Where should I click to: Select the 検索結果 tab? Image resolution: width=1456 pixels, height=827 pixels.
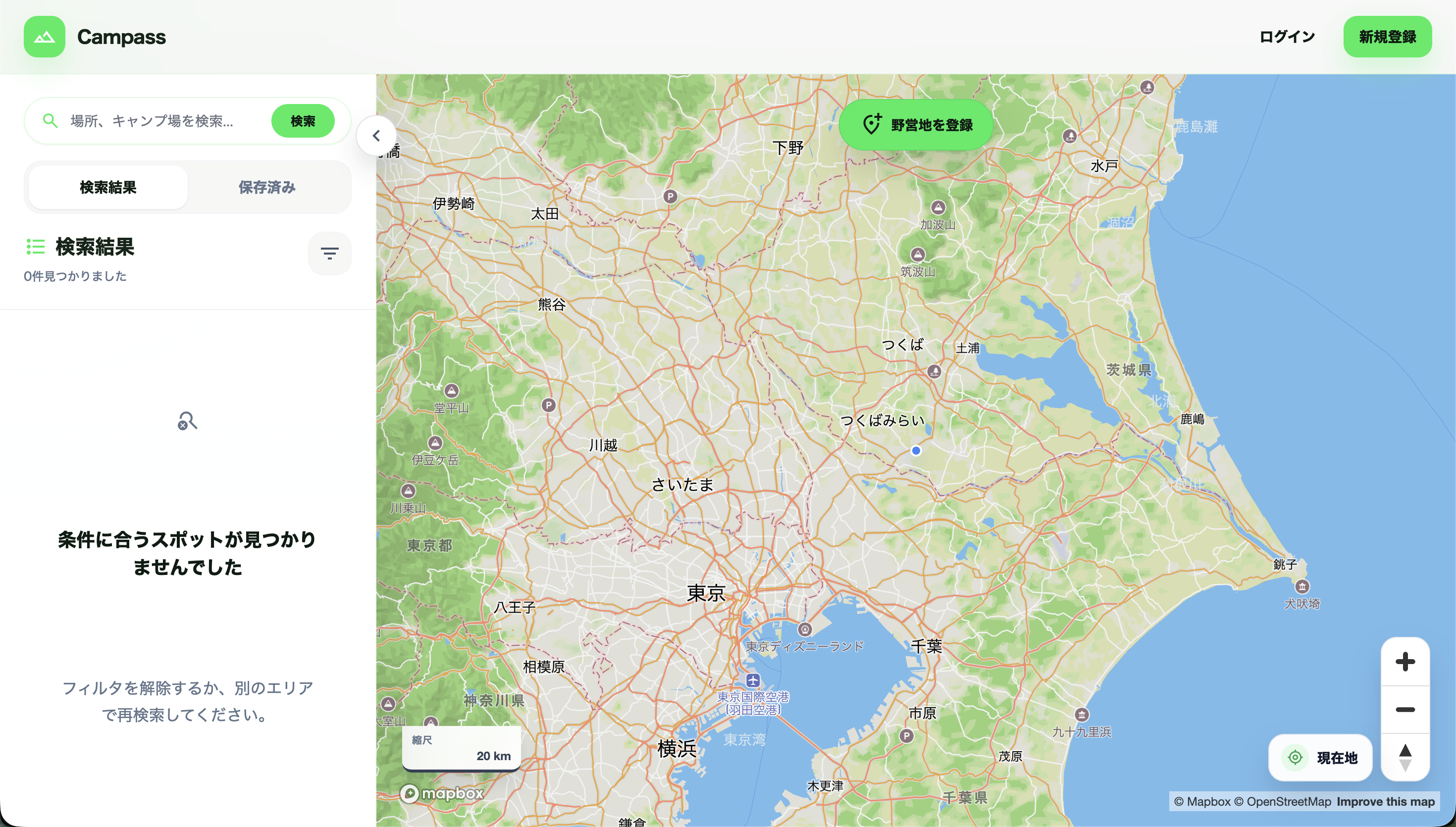[108, 188]
